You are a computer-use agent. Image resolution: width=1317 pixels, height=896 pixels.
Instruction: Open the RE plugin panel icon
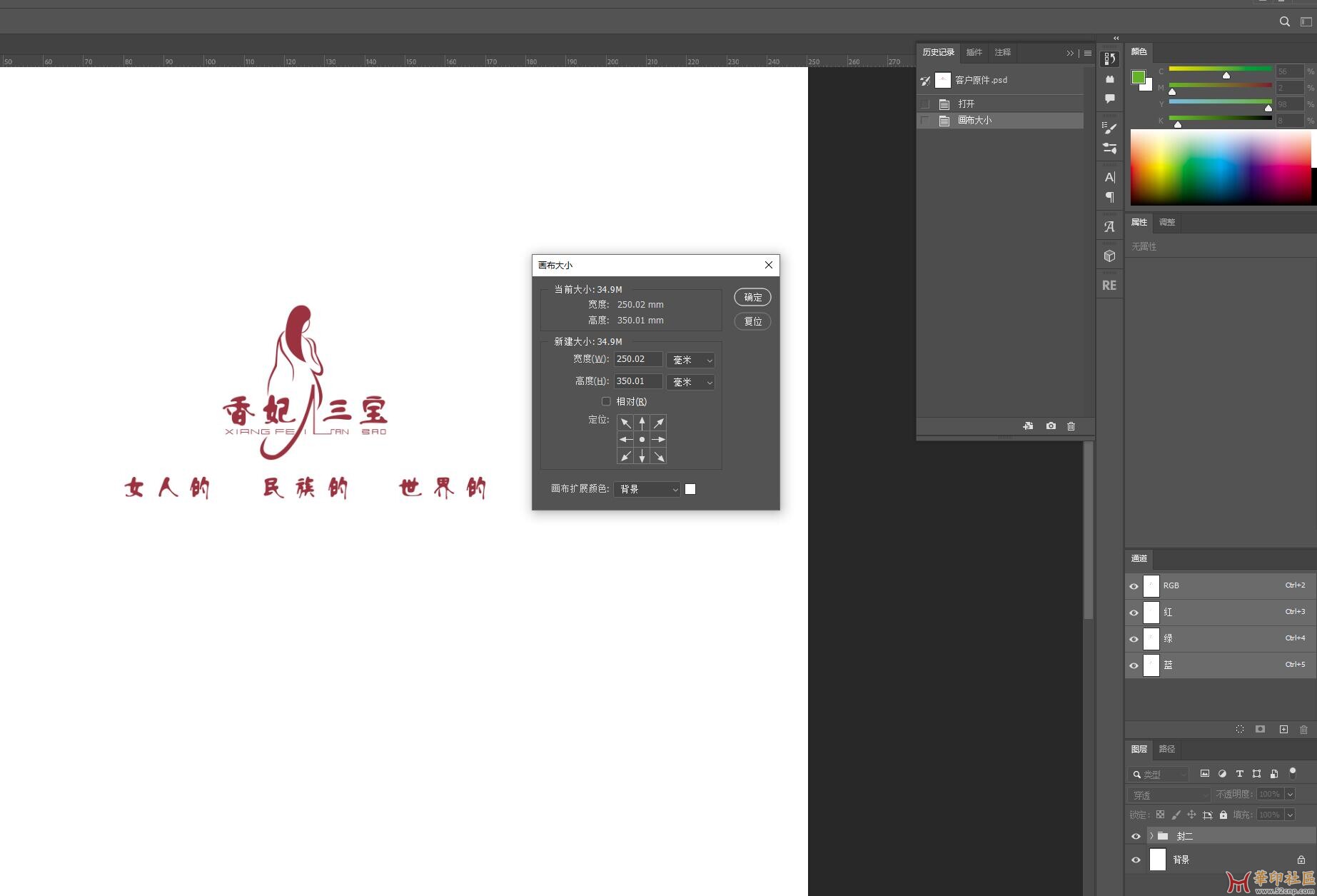click(1109, 285)
